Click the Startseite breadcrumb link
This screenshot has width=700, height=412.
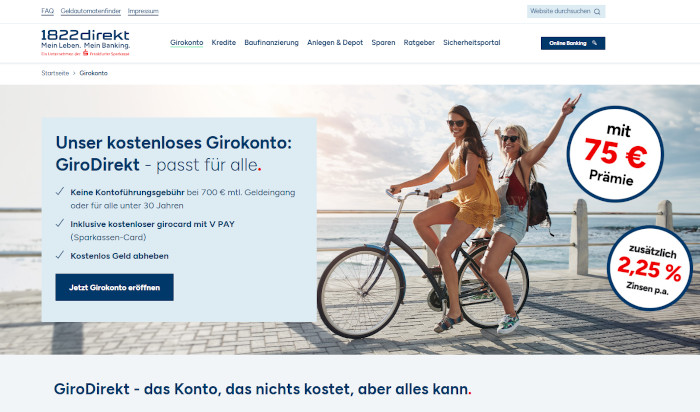(55, 73)
